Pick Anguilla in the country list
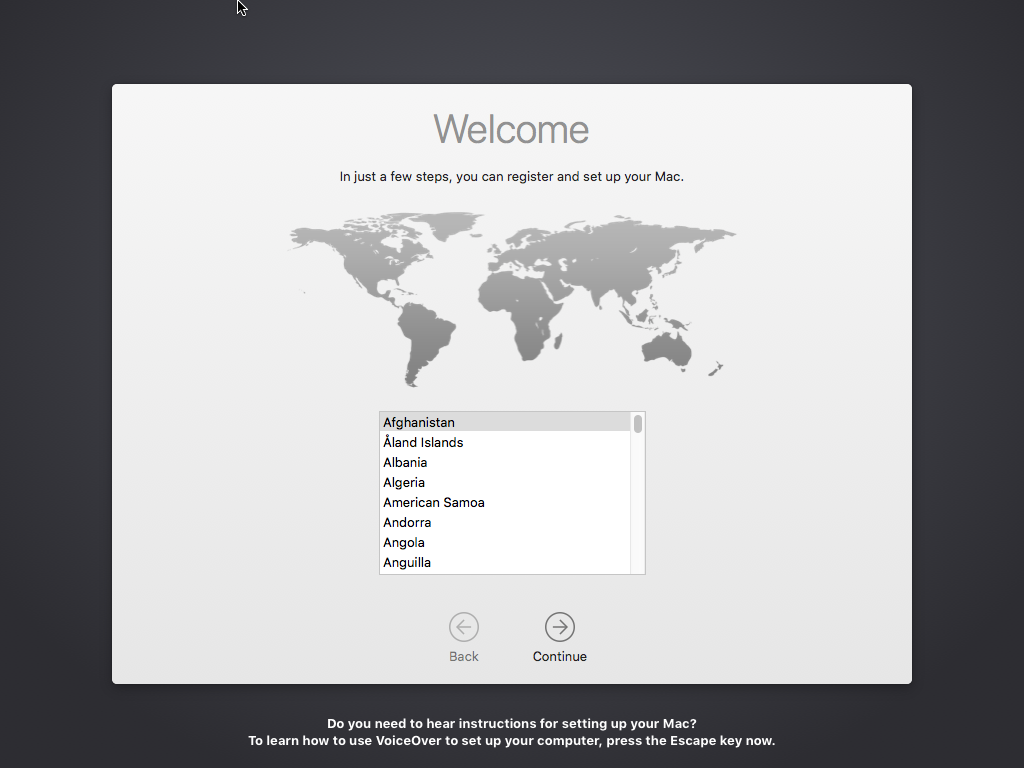The image size is (1024, 768). [x=407, y=563]
